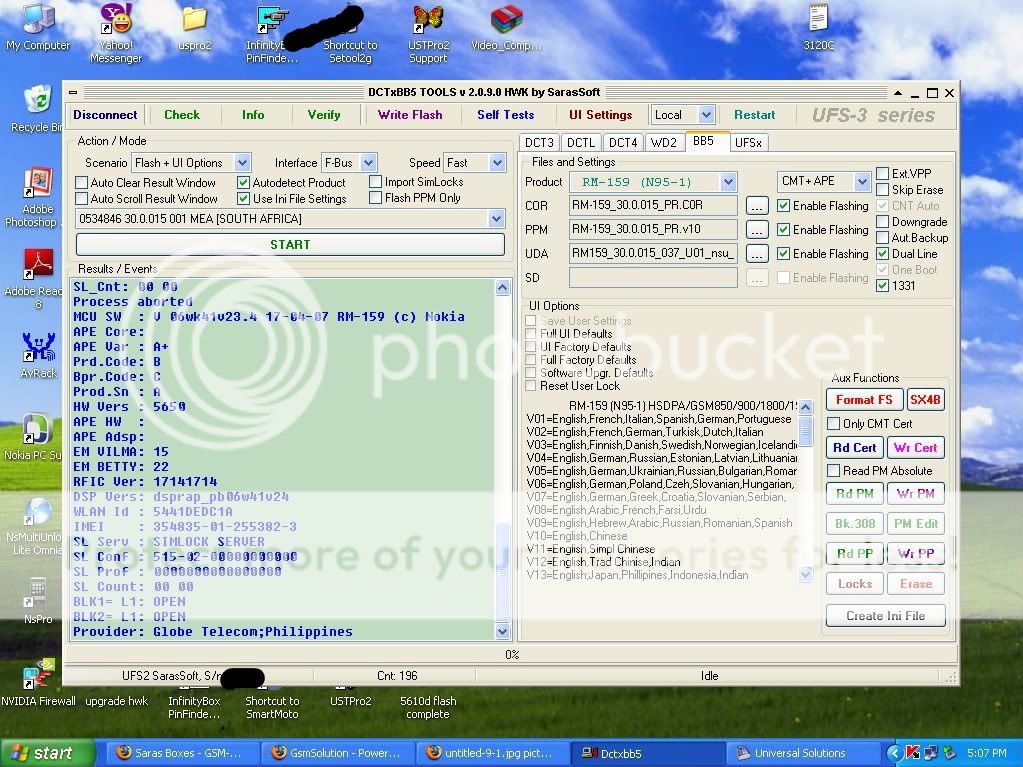
Task: Click Results window scroll down arrow
Action: 502,631
